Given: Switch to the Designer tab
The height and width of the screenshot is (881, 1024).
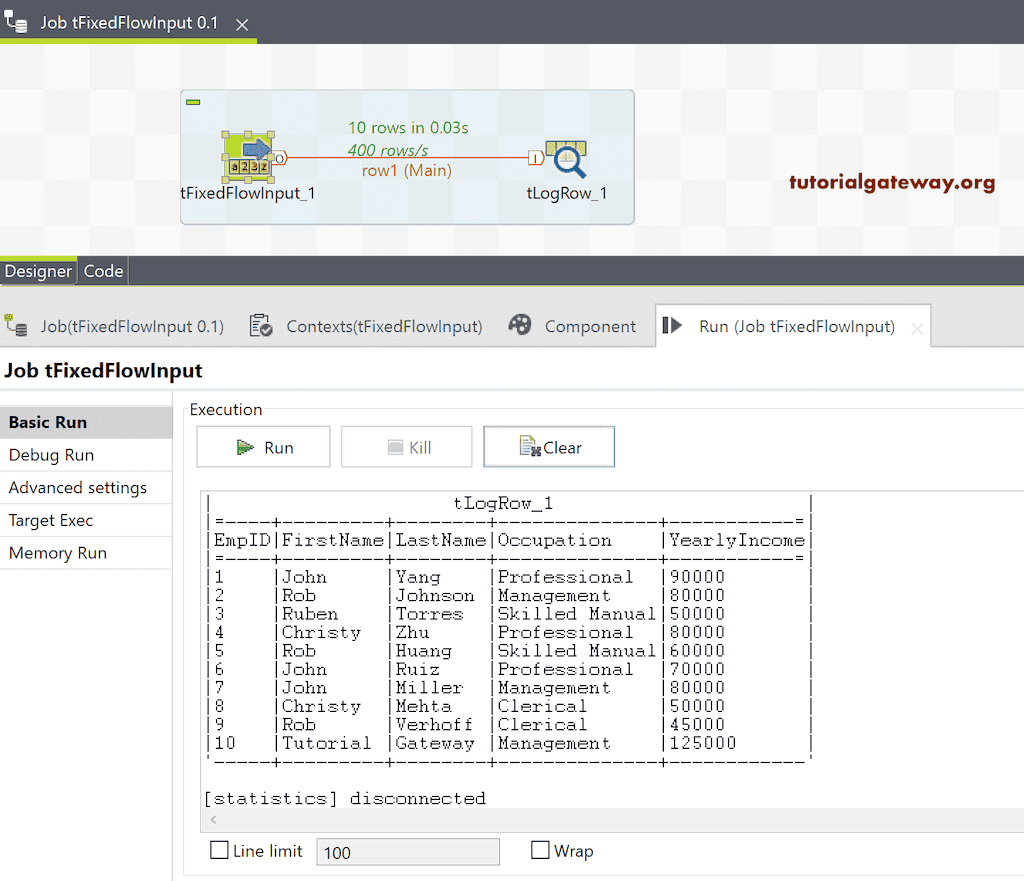Looking at the screenshot, I should coord(38,270).
